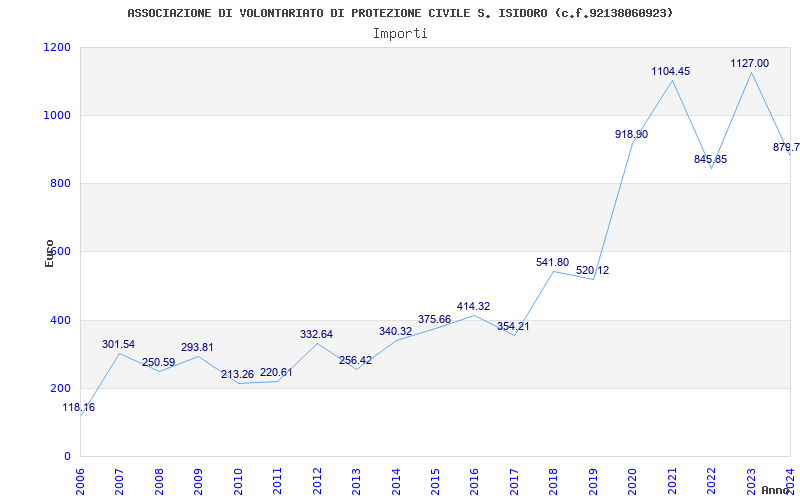Click the 2013 year label

[356, 482]
